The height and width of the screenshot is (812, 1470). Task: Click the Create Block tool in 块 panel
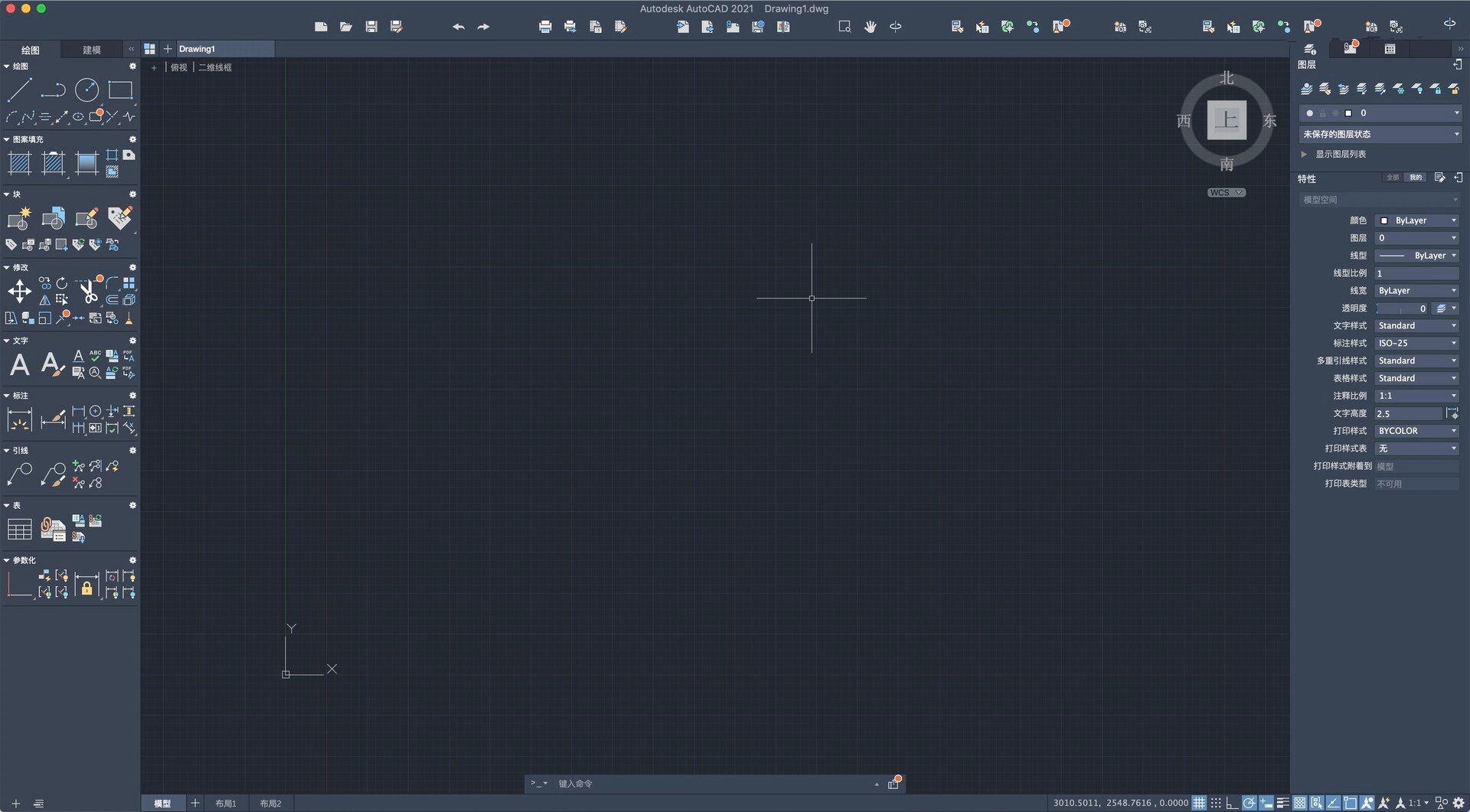[x=19, y=218]
